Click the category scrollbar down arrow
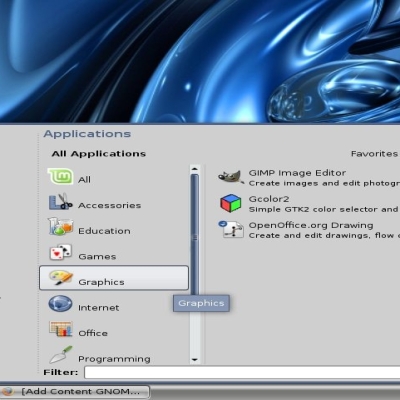 pyautogui.click(x=195, y=360)
